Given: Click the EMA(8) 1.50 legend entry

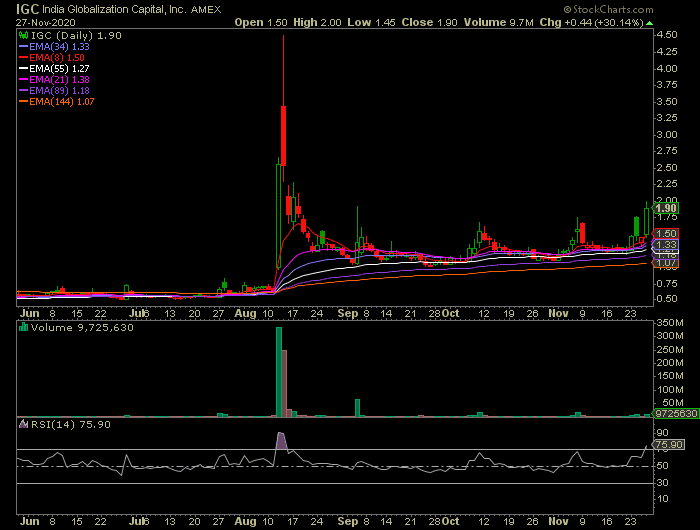Looking at the screenshot, I should coord(51,58).
